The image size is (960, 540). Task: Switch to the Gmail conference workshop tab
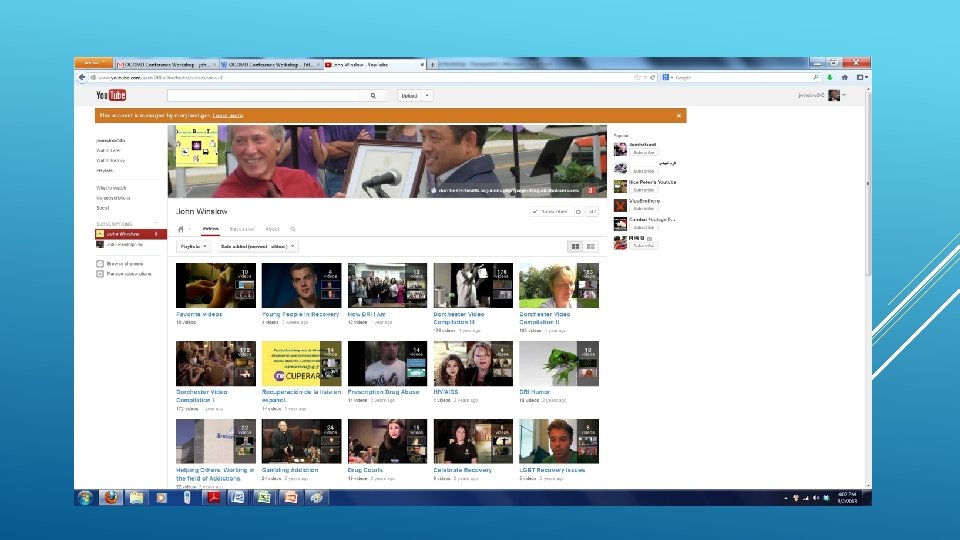click(x=166, y=64)
